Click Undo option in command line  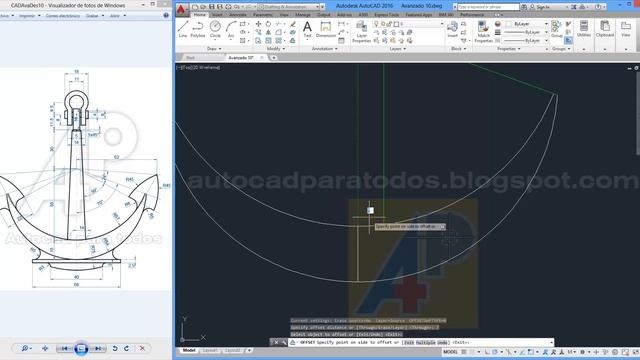(x=443, y=342)
